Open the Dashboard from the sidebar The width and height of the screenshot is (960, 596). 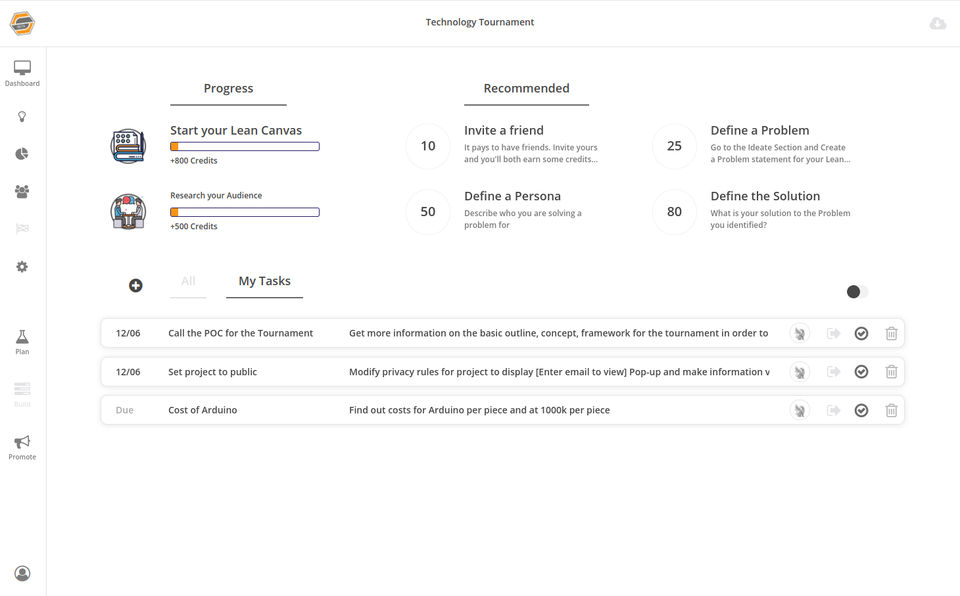click(22, 73)
